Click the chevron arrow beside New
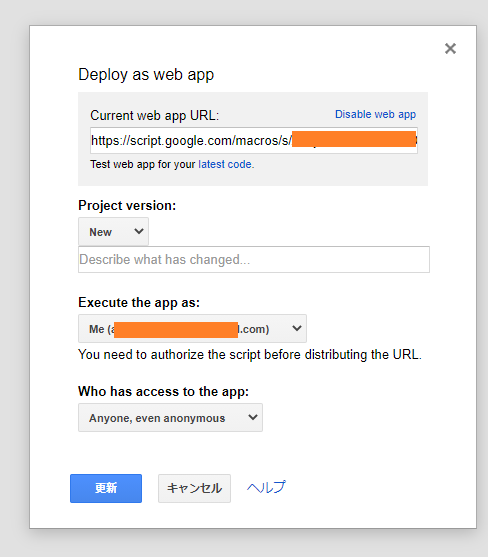The width and height of the screenshot is (488, 557). click(139, 231)
